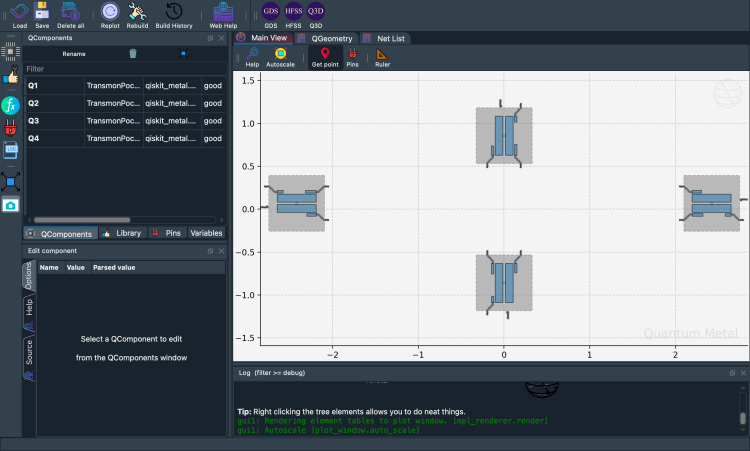This screenshot has height=451, width=750.
Task: Switch to the QComponents bottom tab
Action: [x=61, y=233]
